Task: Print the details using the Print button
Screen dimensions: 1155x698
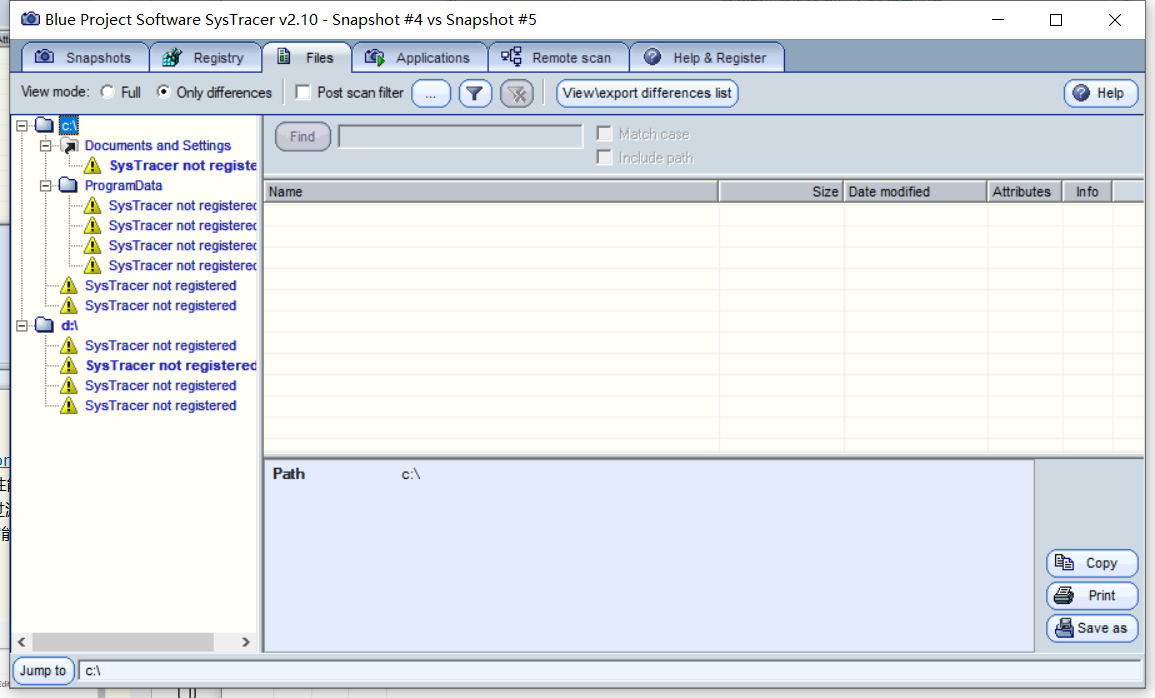Action: point(1092,596)
